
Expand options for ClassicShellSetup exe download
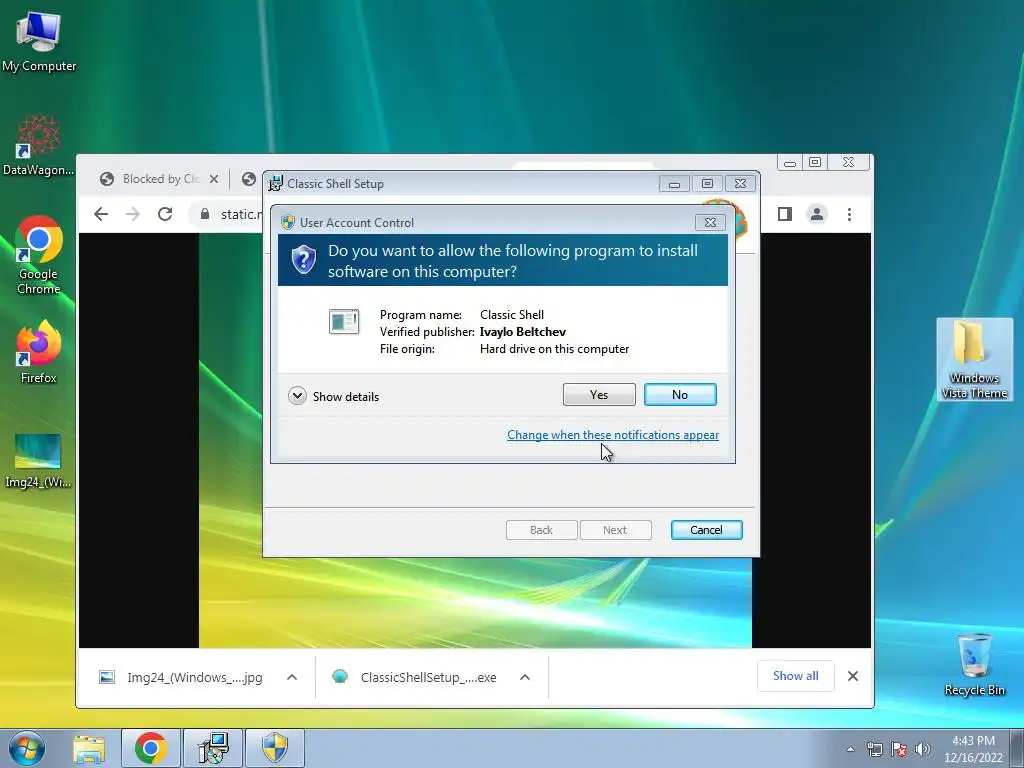525,677
